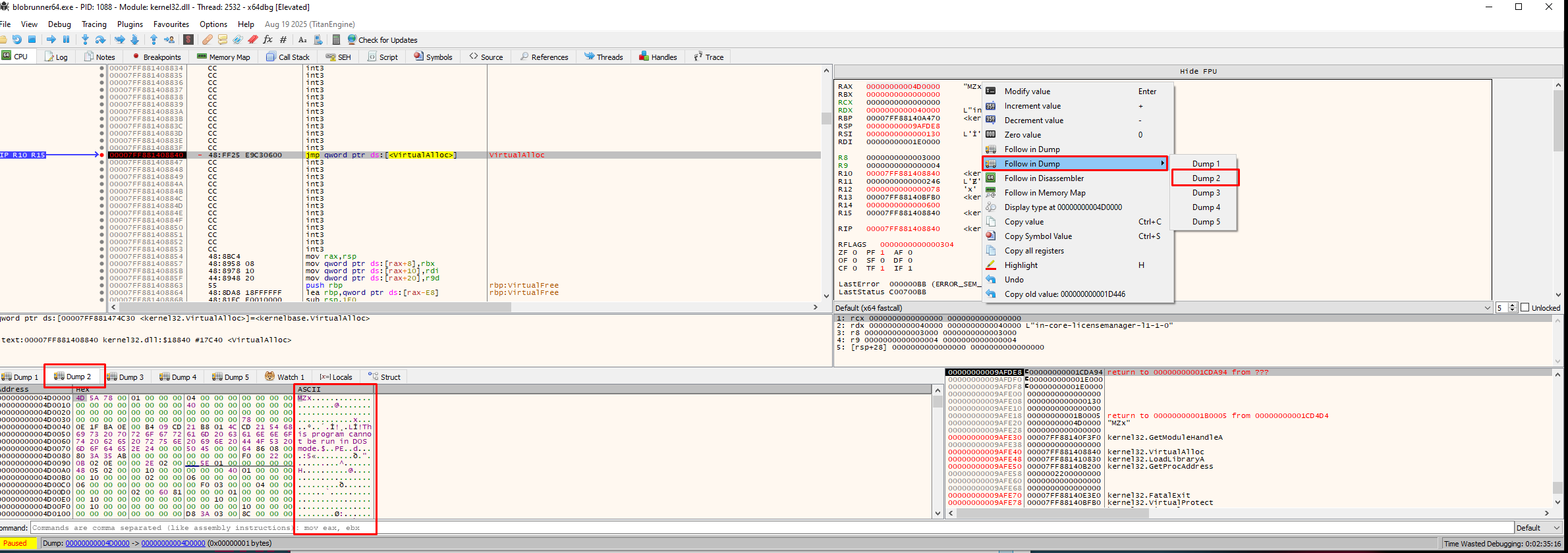1568x553 pixels.
Task: Click the Step Into toolbar icon
Action: pyautogui.click(x=85, y=39)
